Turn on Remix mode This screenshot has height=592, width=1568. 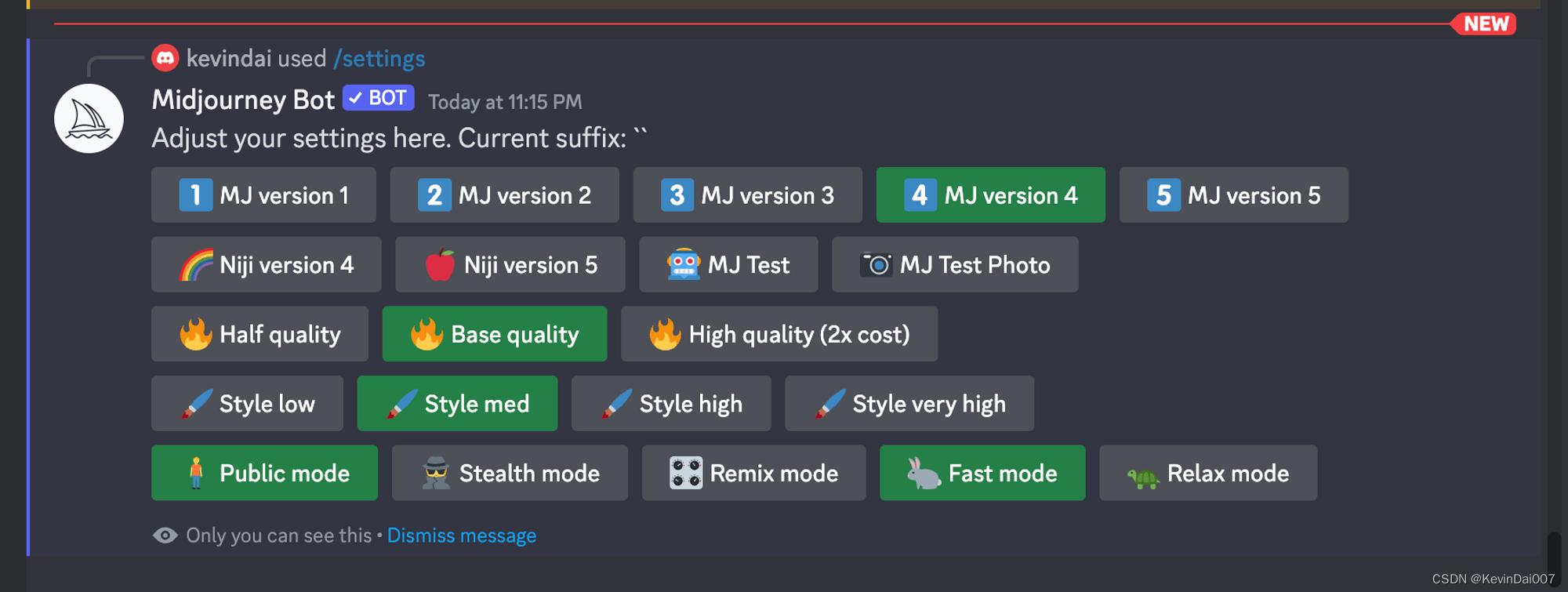coord(753,473)
